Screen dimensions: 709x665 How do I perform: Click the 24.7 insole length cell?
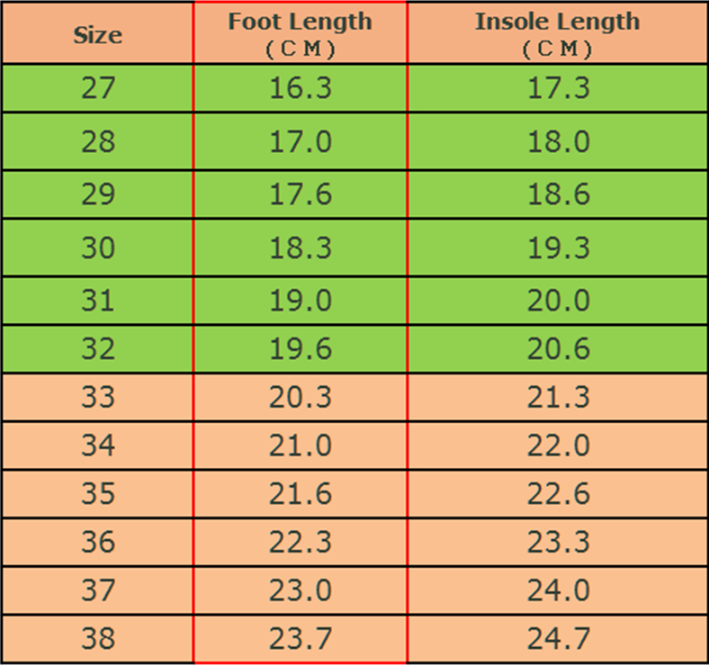click(558, 638)
